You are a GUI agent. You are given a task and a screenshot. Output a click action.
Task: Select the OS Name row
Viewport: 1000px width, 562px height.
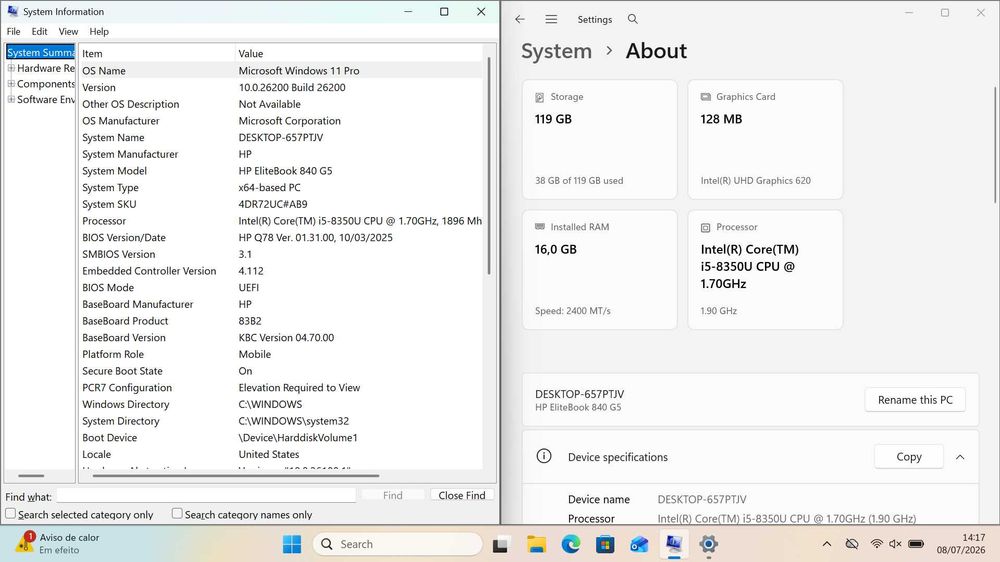(281, 71)
